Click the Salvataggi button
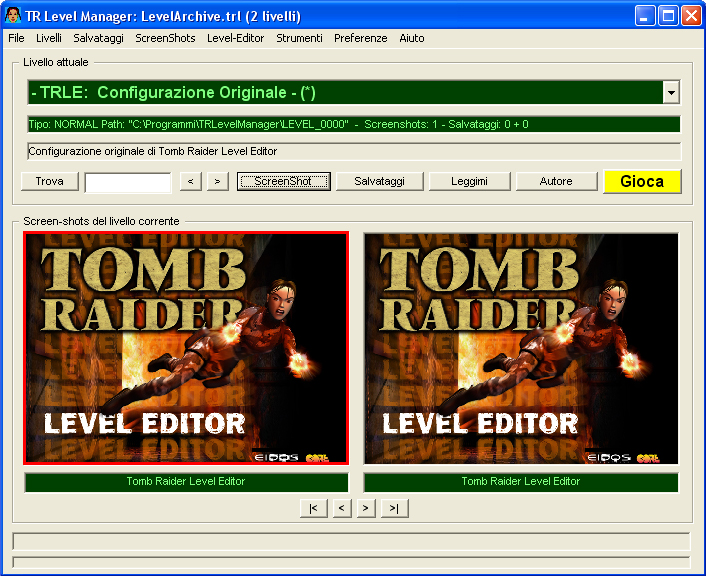Screen dimensions: 706x576 tap(380, 181)
